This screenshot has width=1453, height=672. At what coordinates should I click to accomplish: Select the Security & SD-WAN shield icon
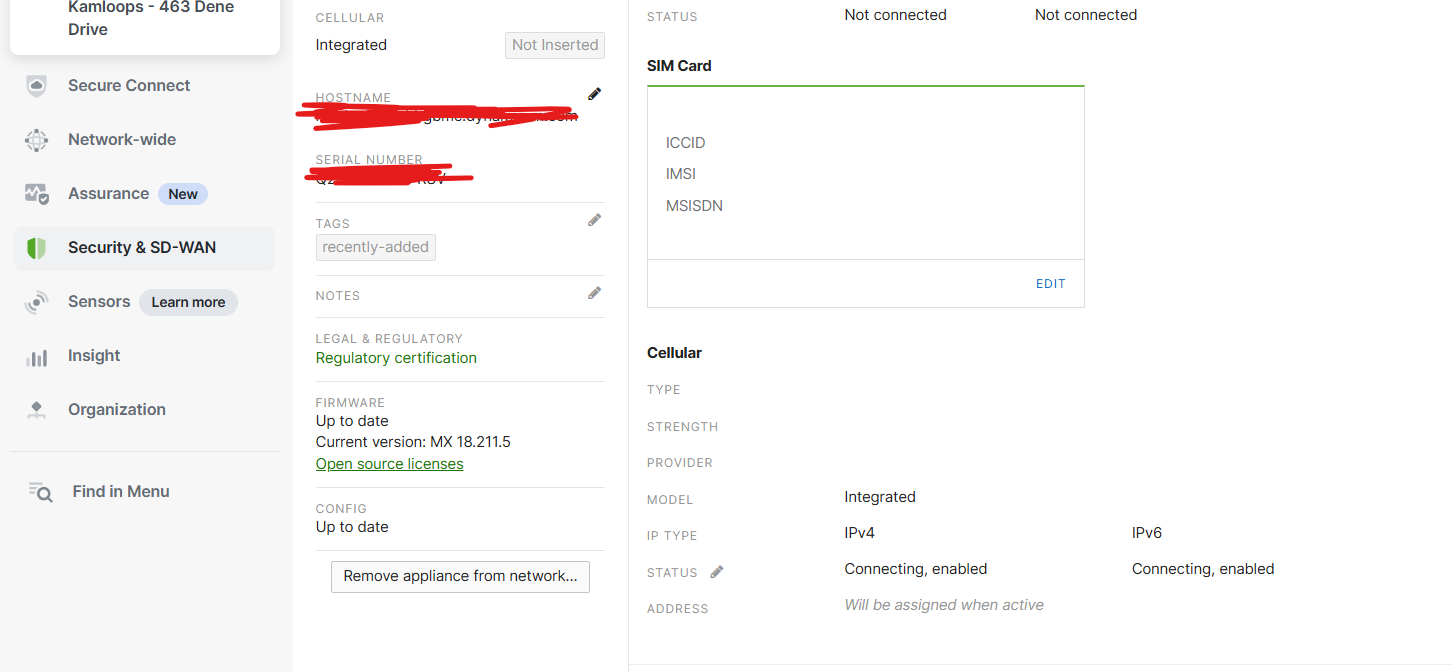pyautogui.click(x=36, y=247)
